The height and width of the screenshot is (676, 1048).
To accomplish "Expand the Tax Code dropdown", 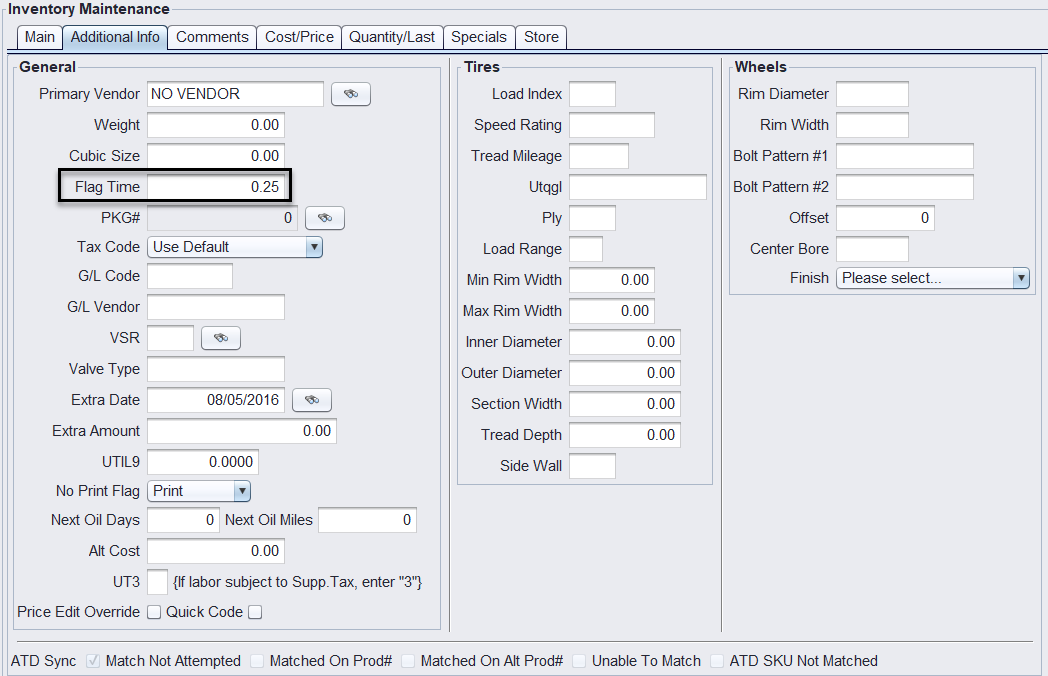I will [234, 247].
